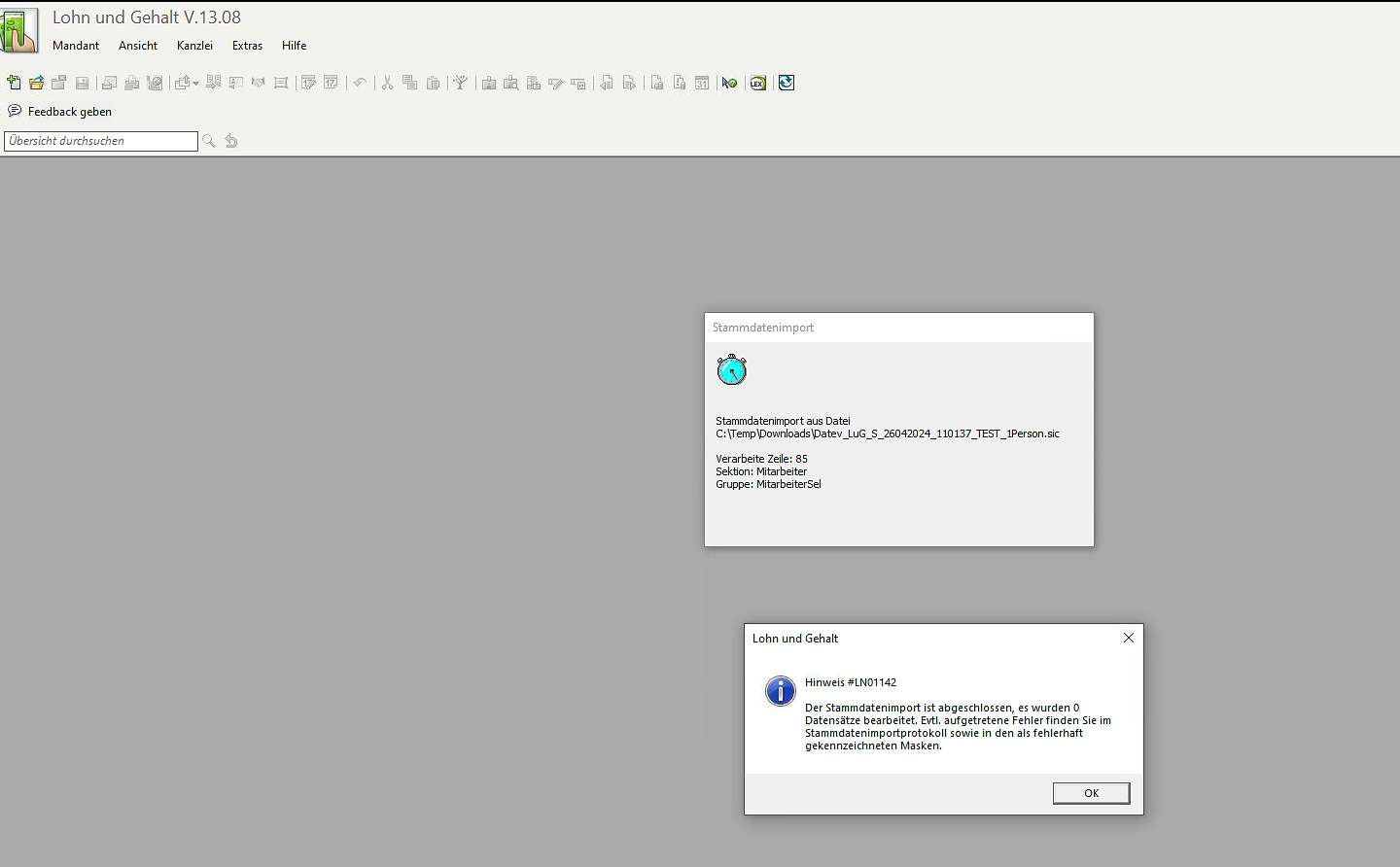Viewport: 1400px width, 867px height.
Task: Open the Mandant menu
Action: 76,46
